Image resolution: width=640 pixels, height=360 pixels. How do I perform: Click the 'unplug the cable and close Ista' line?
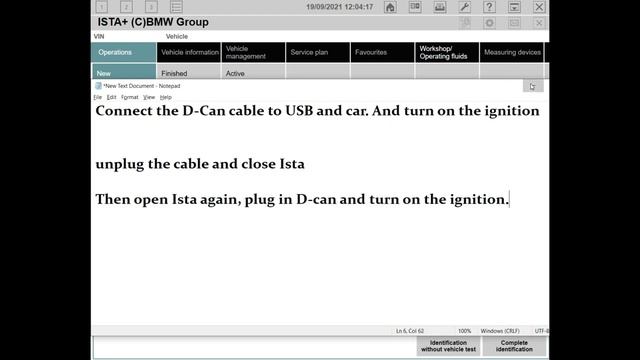pyautogui.click(x=200, y=164)
